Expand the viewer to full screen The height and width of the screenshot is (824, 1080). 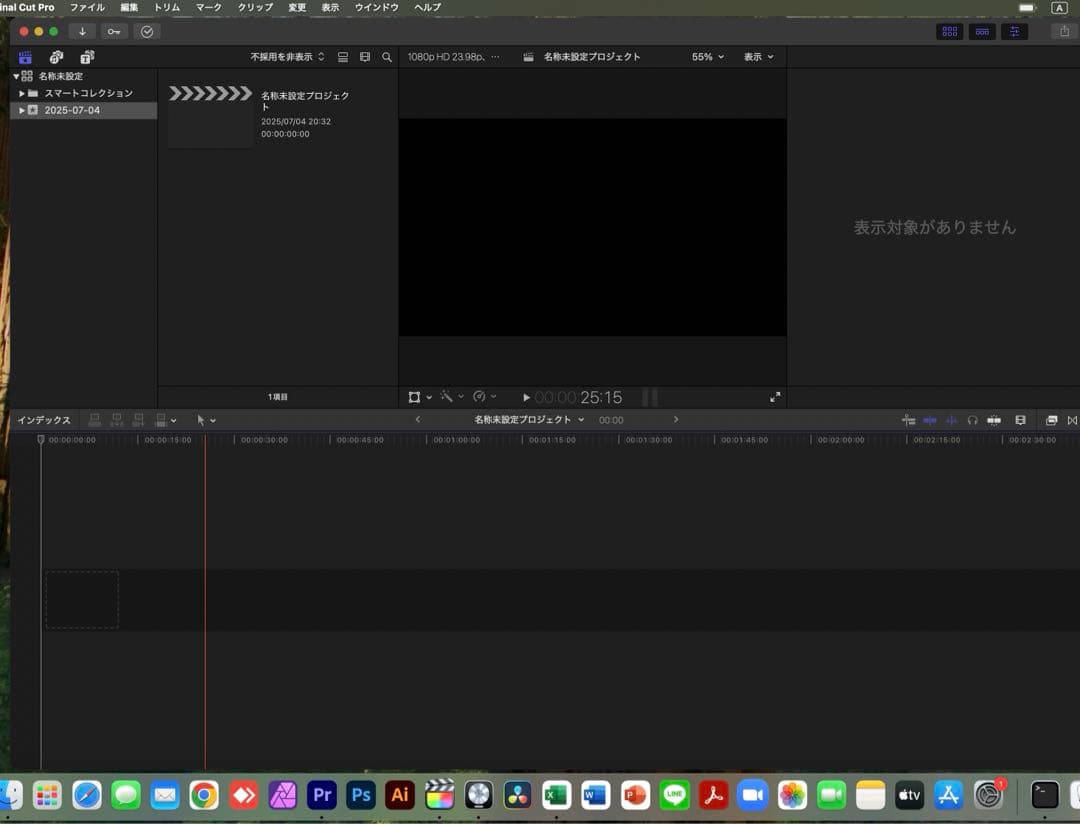click(775, 396)
